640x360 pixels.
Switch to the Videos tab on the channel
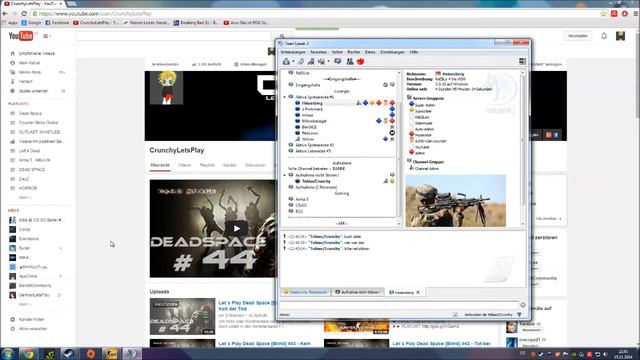184,165
